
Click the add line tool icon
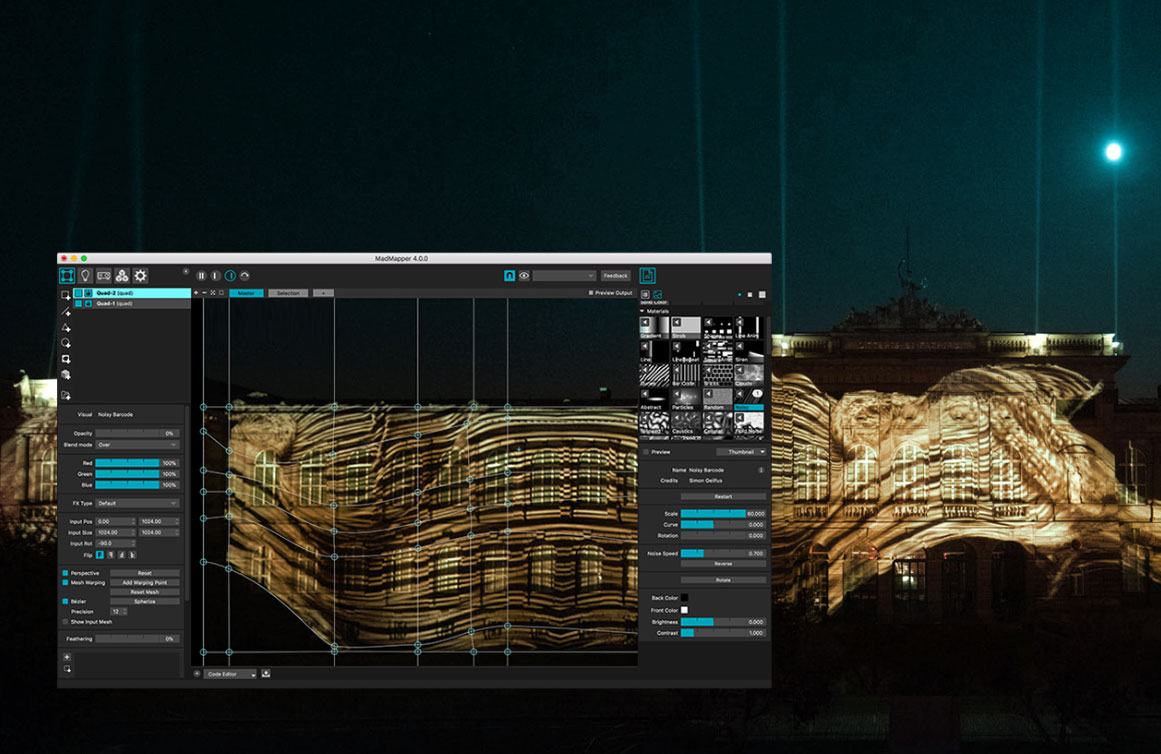[66, 311]
